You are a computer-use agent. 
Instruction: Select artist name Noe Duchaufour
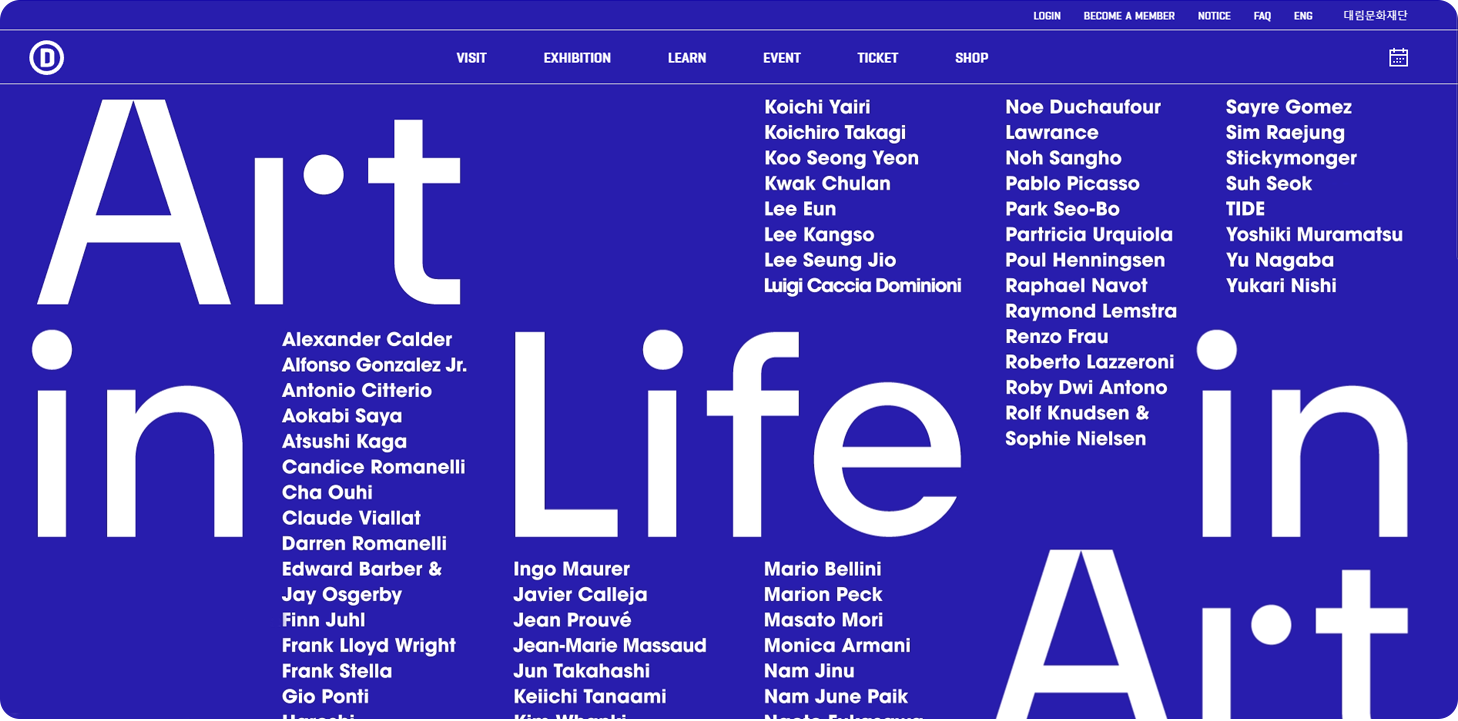point(1083,107)
